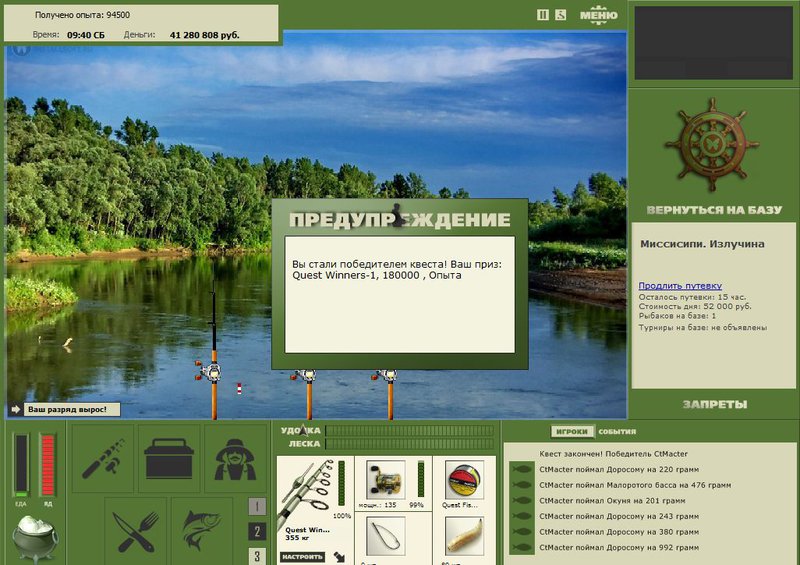Click the red-white float on the water
800x565 pixels.
click(x=239, y=388)
